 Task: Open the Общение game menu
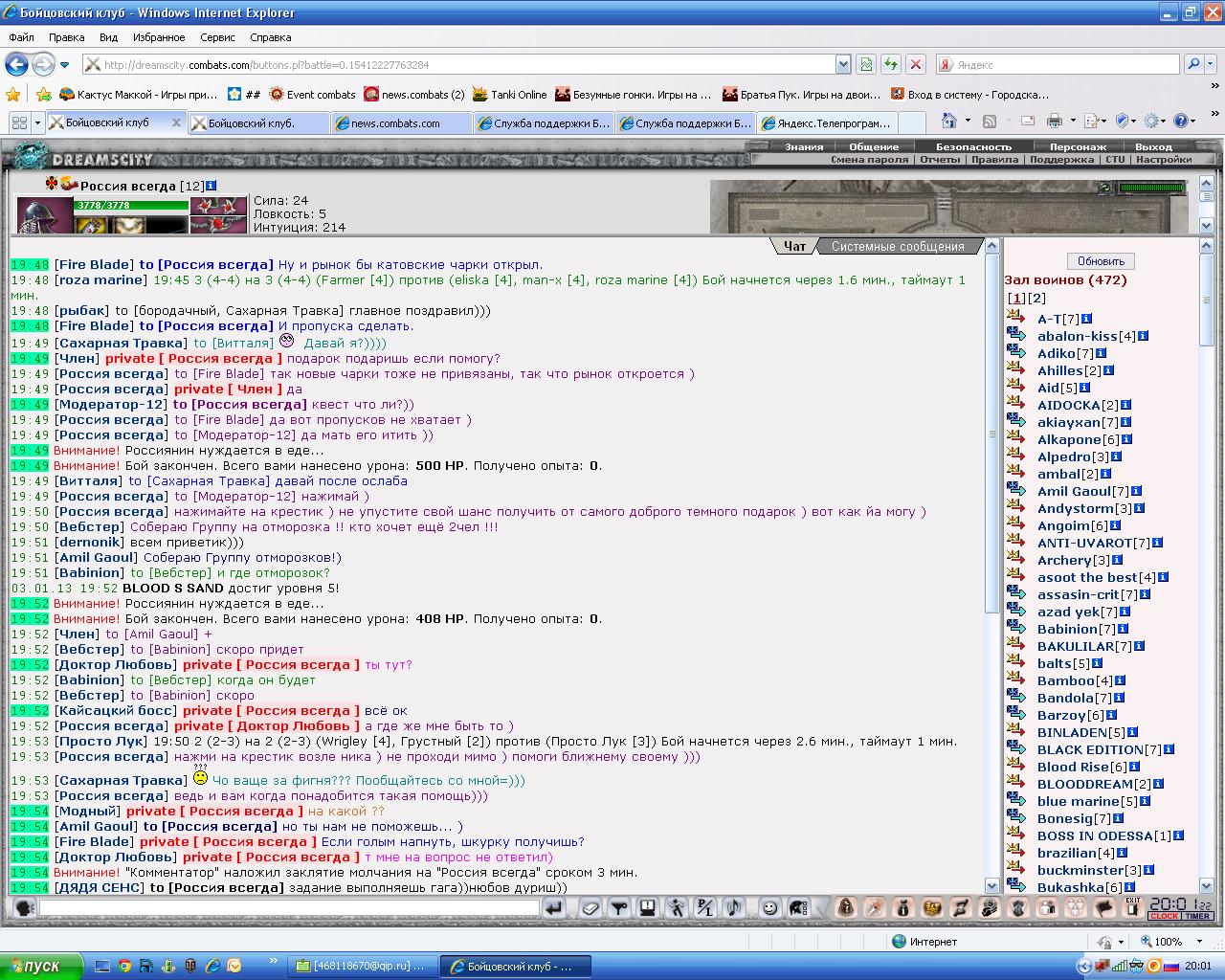874,147
